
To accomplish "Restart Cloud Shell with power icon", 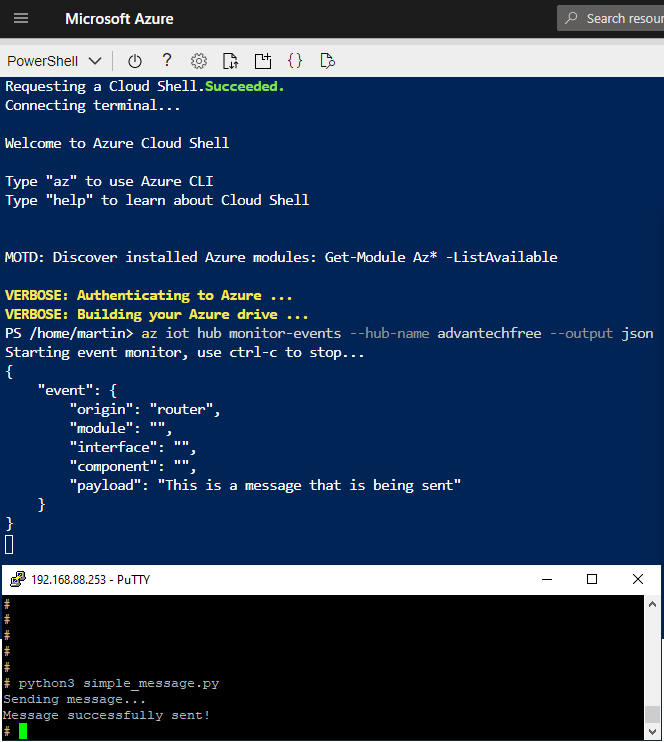I will [x=135, y=61].
